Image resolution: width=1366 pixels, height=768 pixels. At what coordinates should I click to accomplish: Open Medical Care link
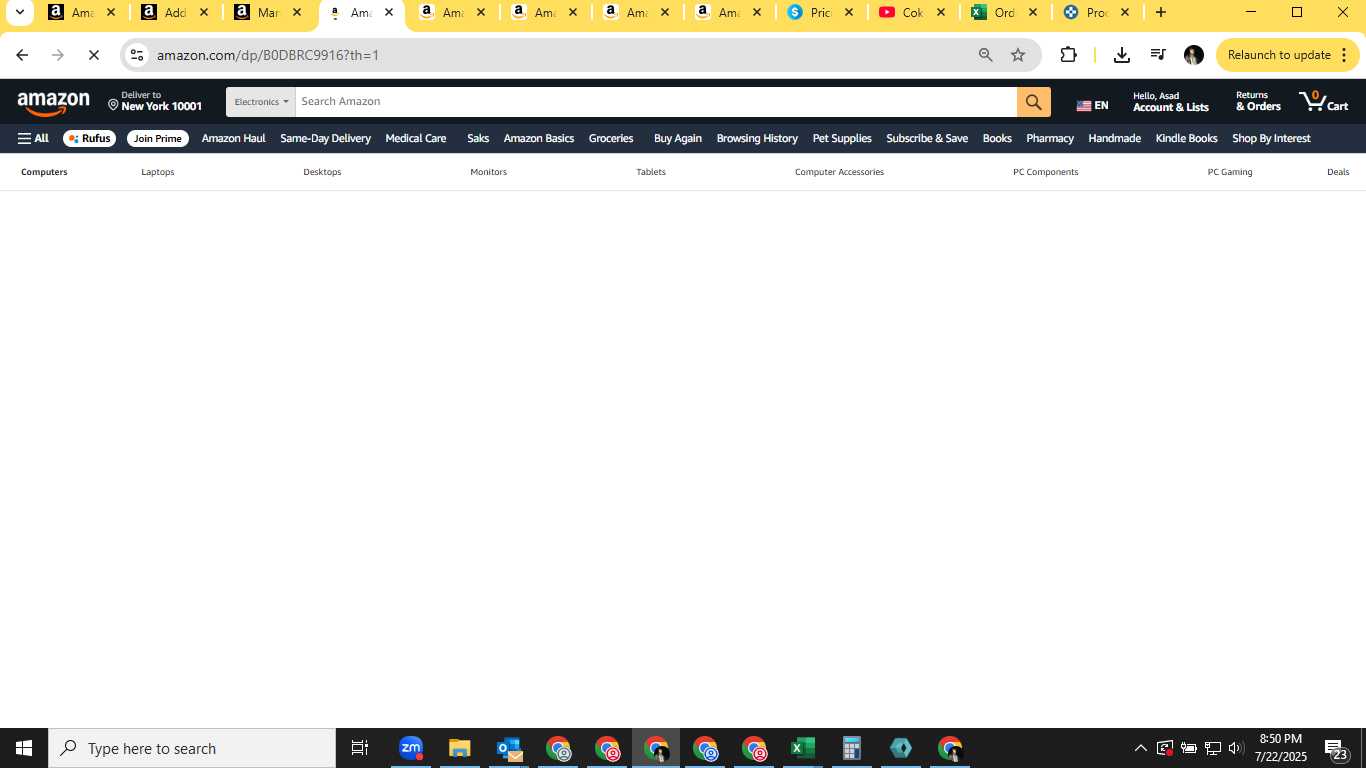(x=416, y=139)
